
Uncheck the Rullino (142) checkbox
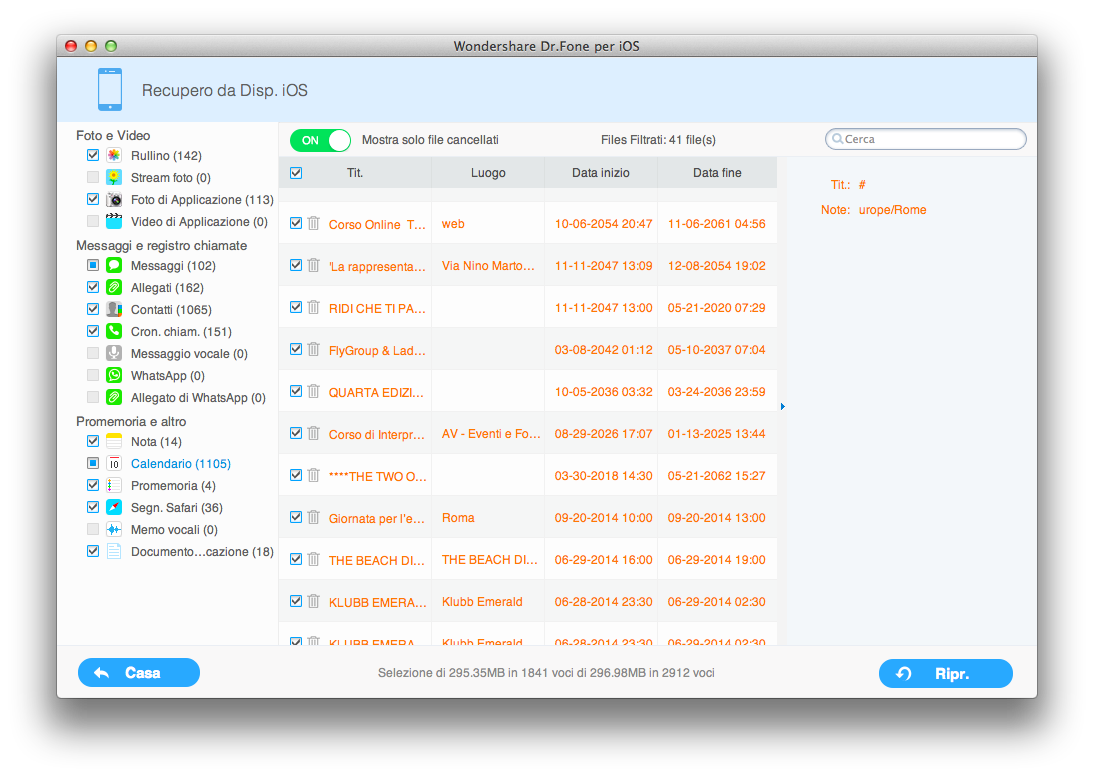93,155
